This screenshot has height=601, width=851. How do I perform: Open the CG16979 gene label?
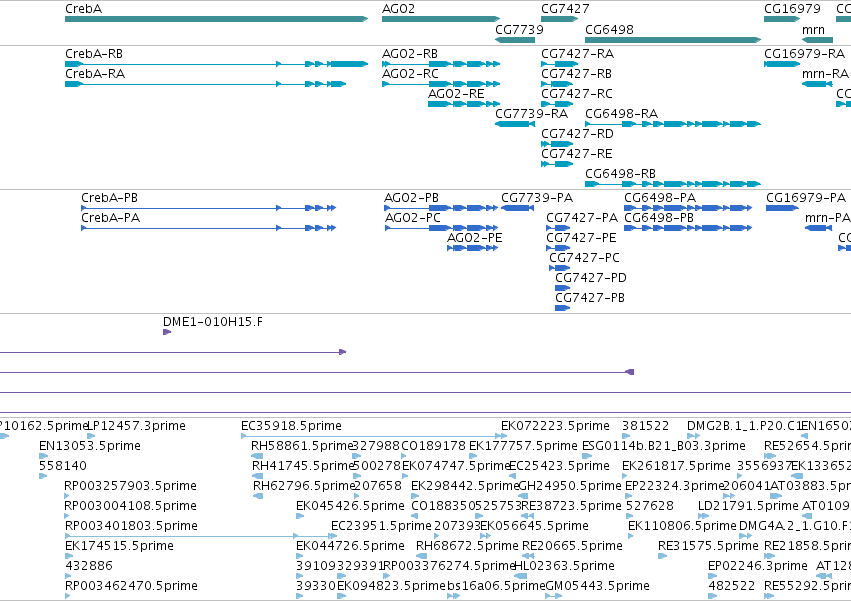coord(792,9)
